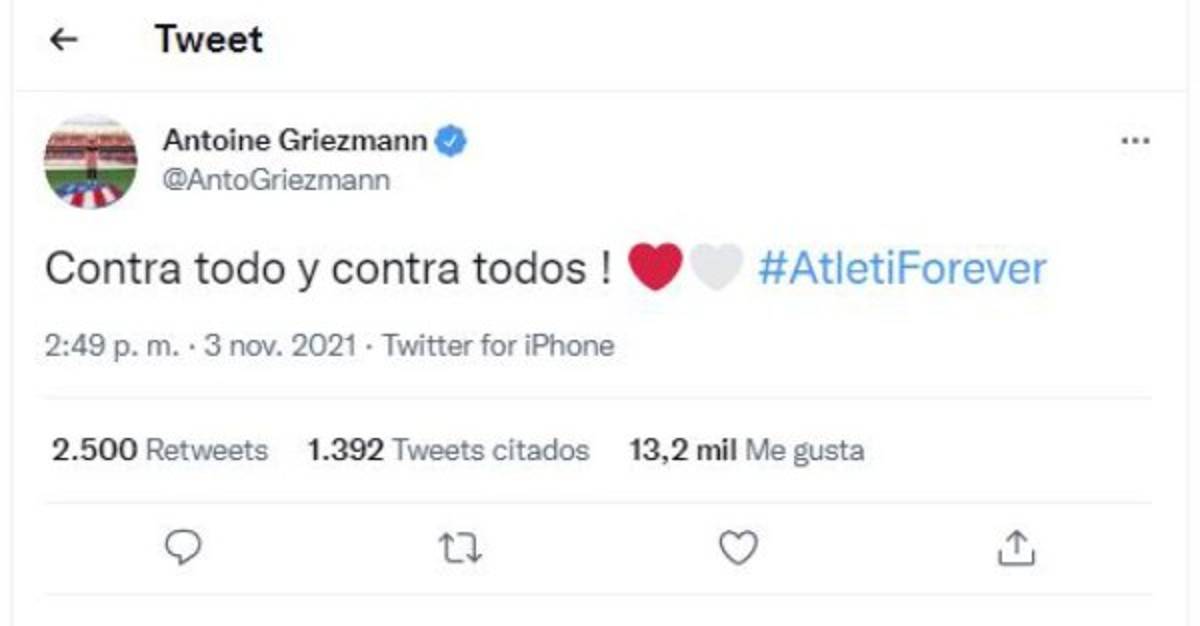The image size is (1200, 626).
Task: Click the blue verified badge next to Antoine Griezmann
Action: [451, 142]
